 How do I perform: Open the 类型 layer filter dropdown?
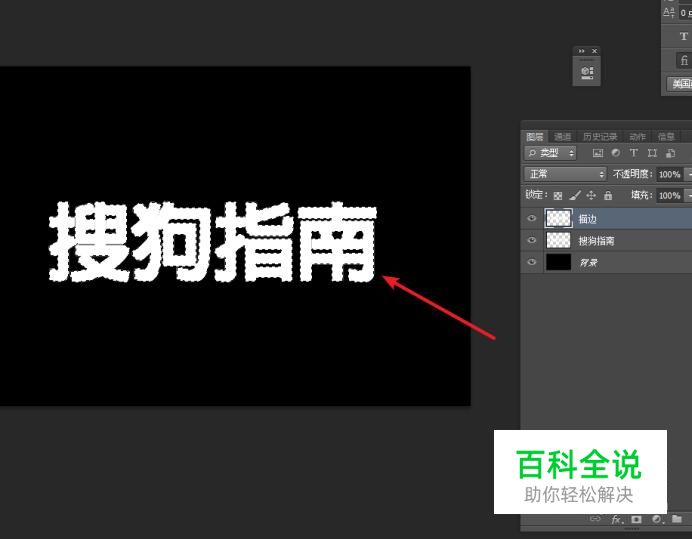(x=550, y=153)
